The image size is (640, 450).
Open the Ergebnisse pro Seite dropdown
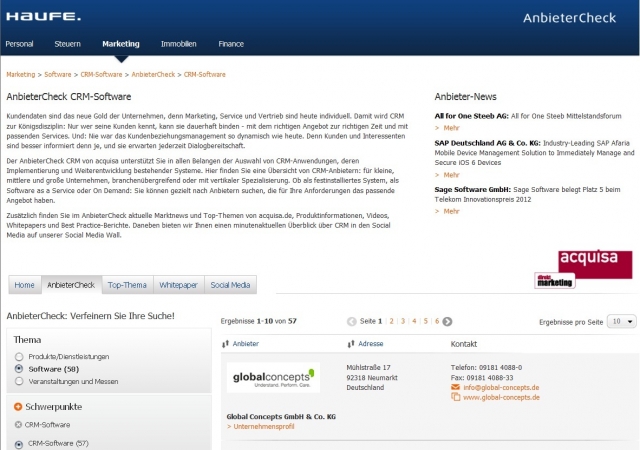pyautogui.click(x=621, y=321)
